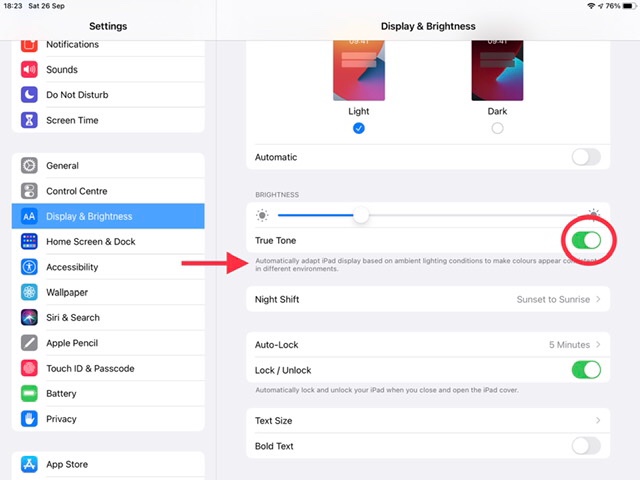
Task: Open the Text Size chevron
Action: (x=598, y=421)
